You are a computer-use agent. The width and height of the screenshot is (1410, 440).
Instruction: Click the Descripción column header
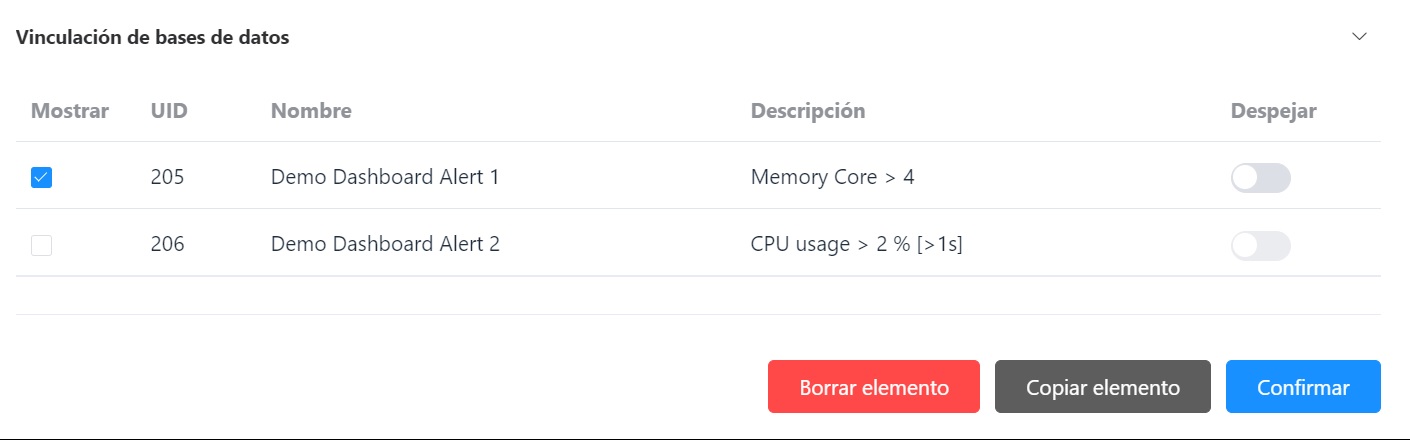(808, 111)
